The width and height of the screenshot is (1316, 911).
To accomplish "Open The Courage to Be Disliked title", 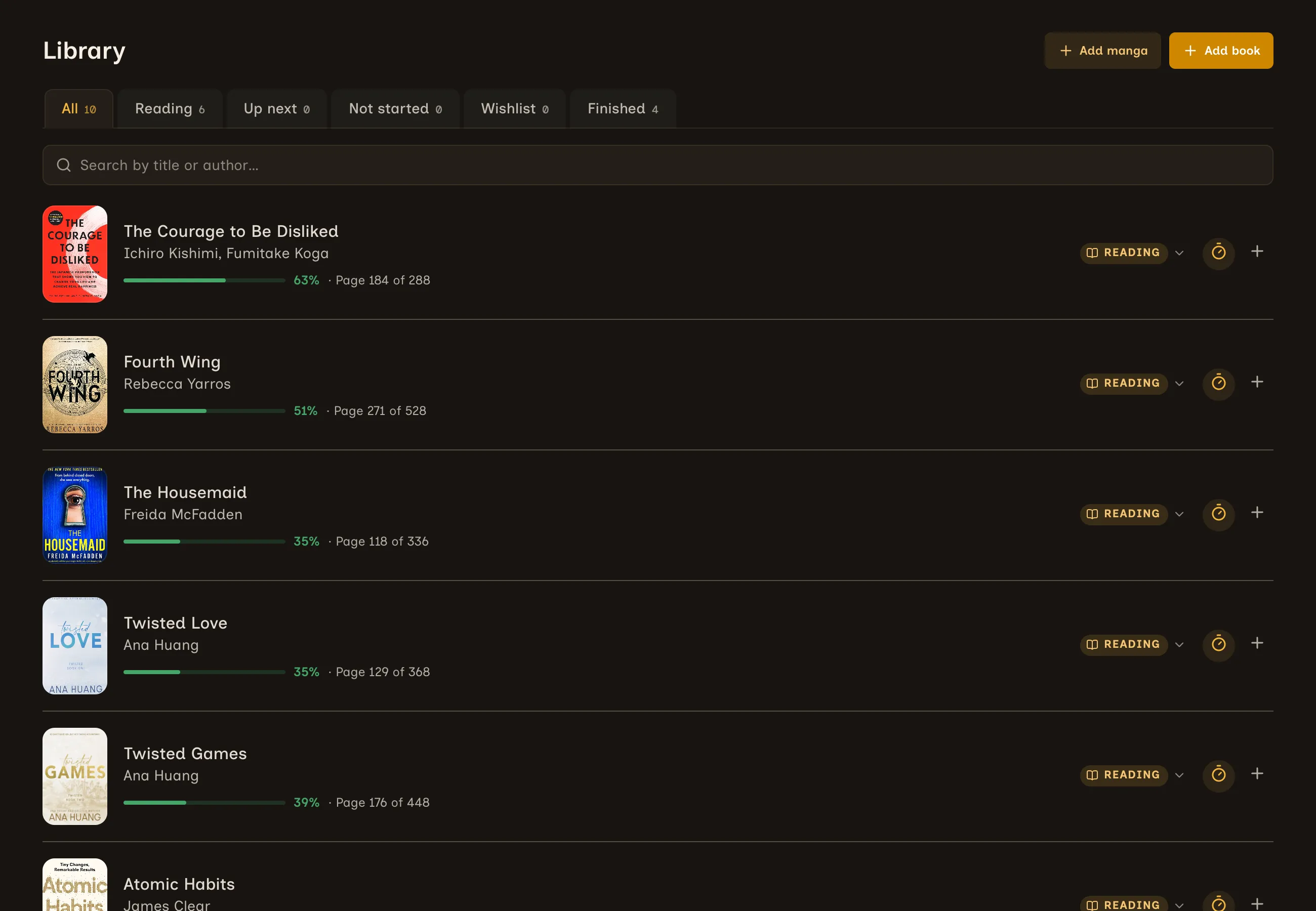I will pyautogui.click(x=231, y=231).
